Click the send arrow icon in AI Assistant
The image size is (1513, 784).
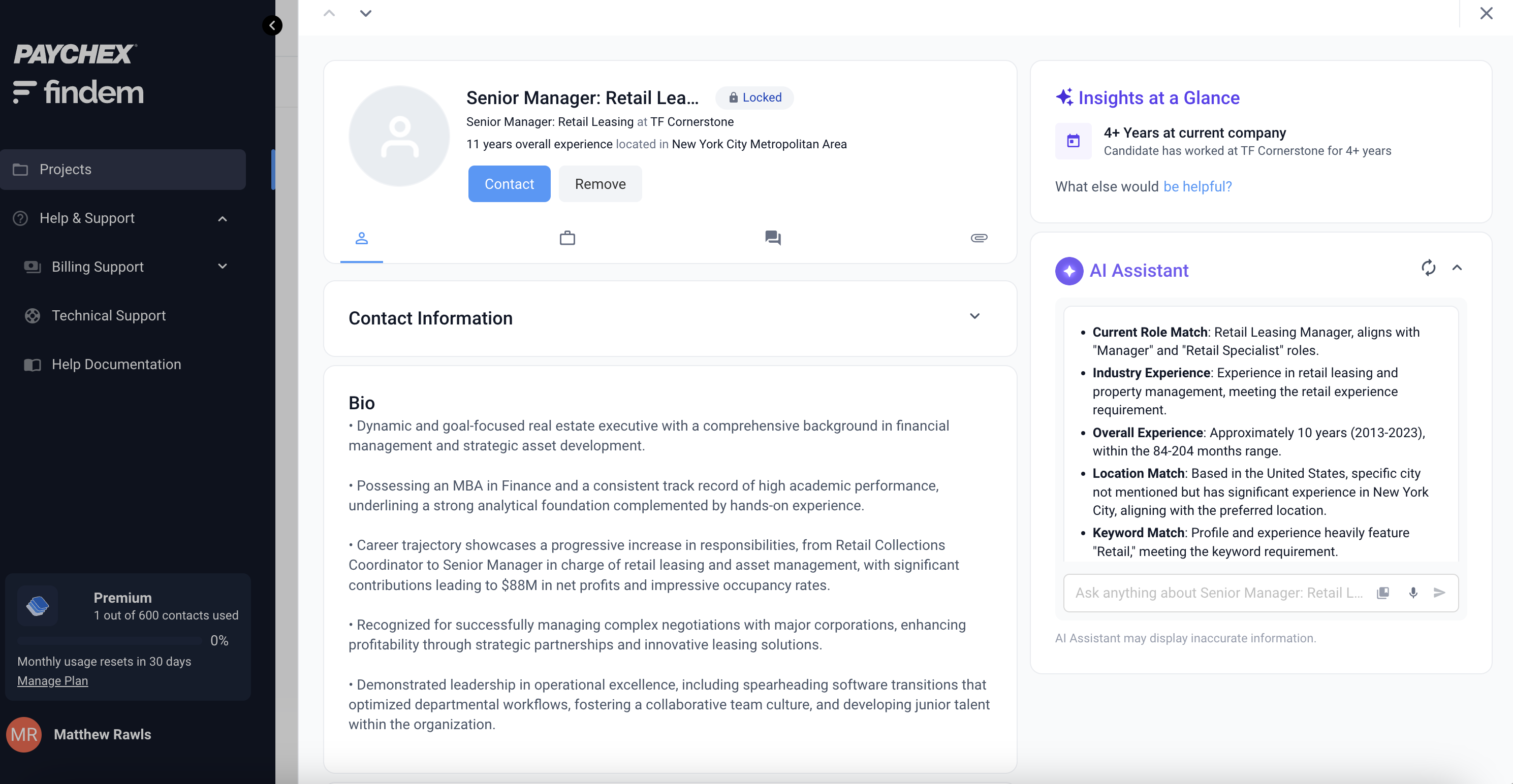(x=1439, y=593)
